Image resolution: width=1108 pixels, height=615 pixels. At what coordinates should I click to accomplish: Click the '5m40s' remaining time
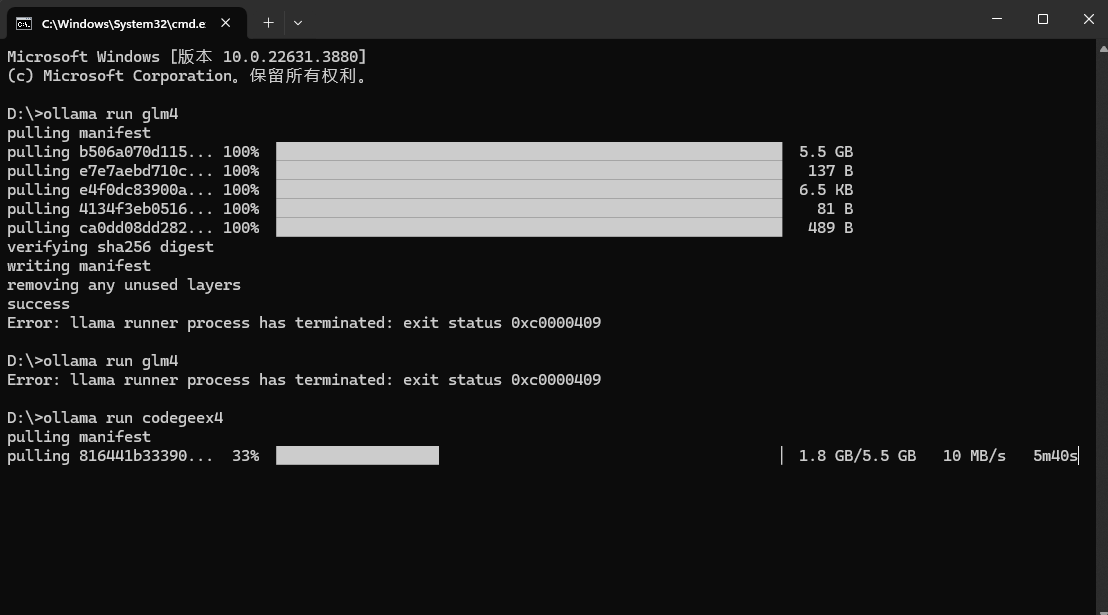pos(1056,456)
